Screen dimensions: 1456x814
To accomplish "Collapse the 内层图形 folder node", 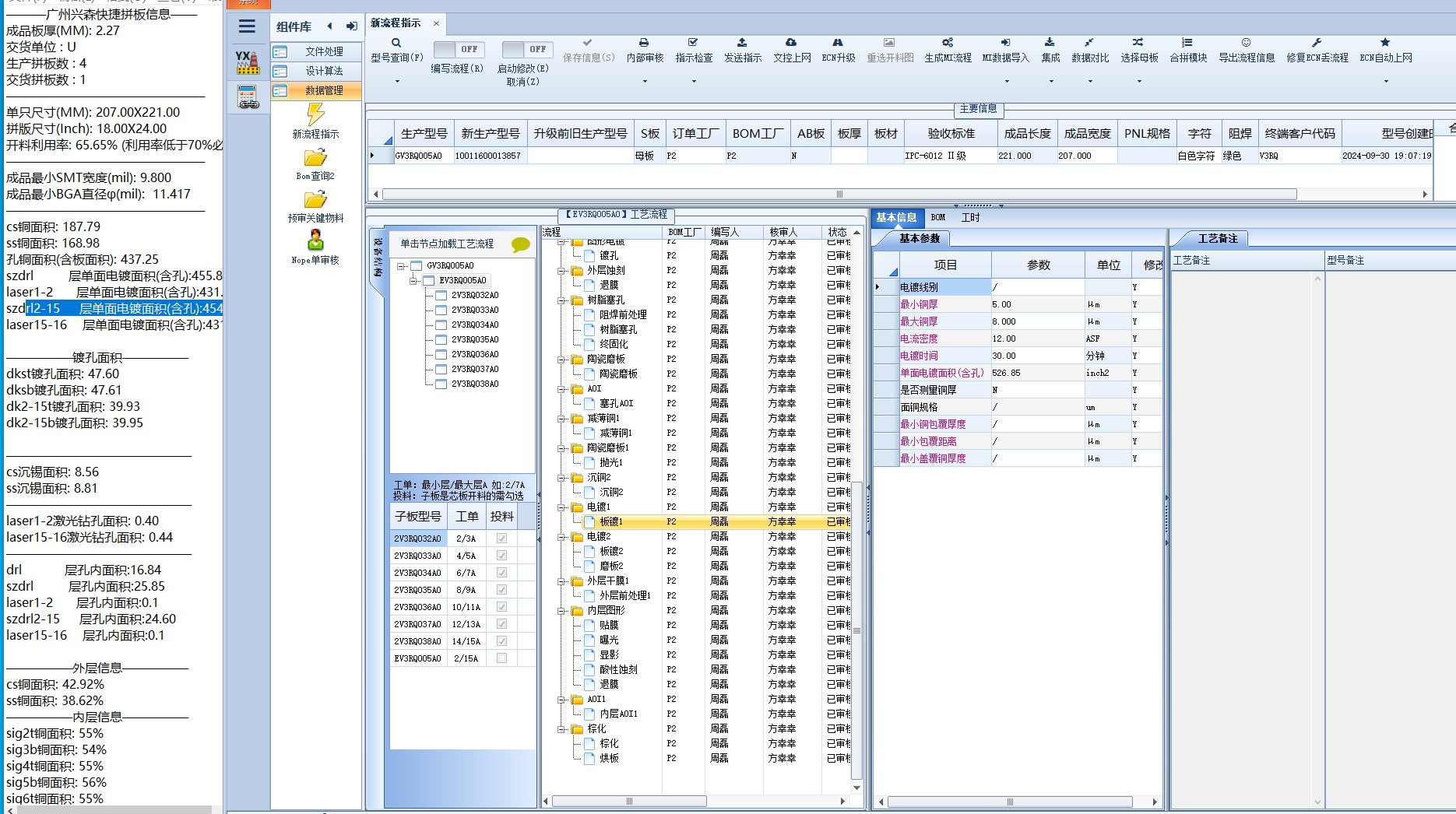I will [x=561, y=611].
